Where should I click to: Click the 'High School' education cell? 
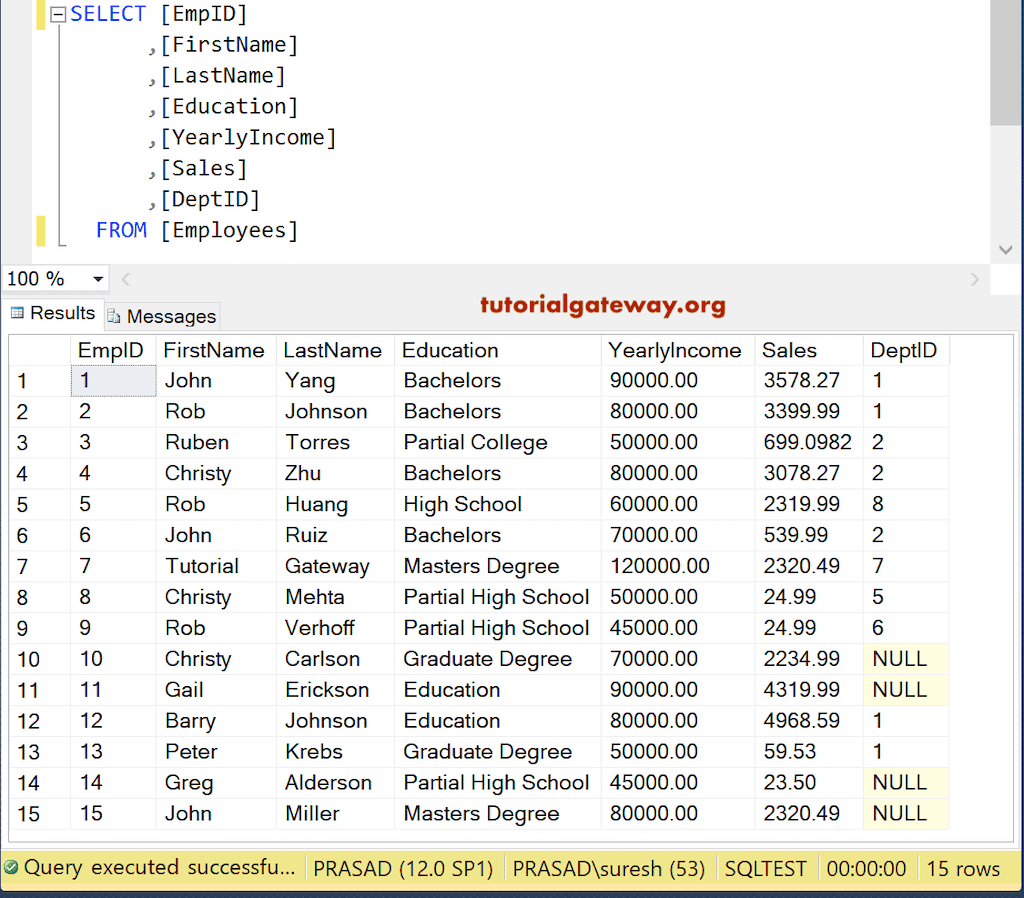click(x=498, y=504)
